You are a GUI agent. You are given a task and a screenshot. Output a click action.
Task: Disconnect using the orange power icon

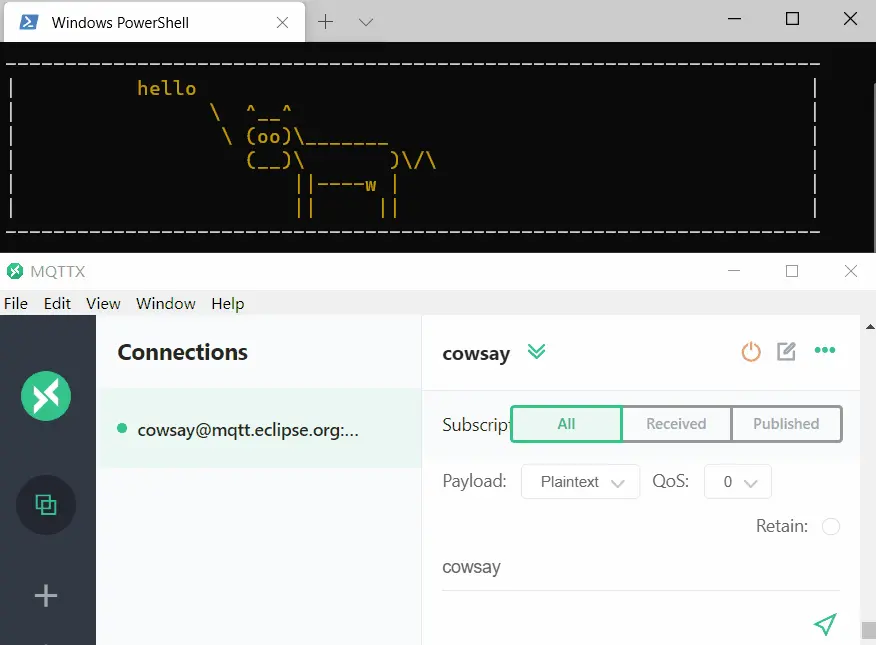(751, 352)
